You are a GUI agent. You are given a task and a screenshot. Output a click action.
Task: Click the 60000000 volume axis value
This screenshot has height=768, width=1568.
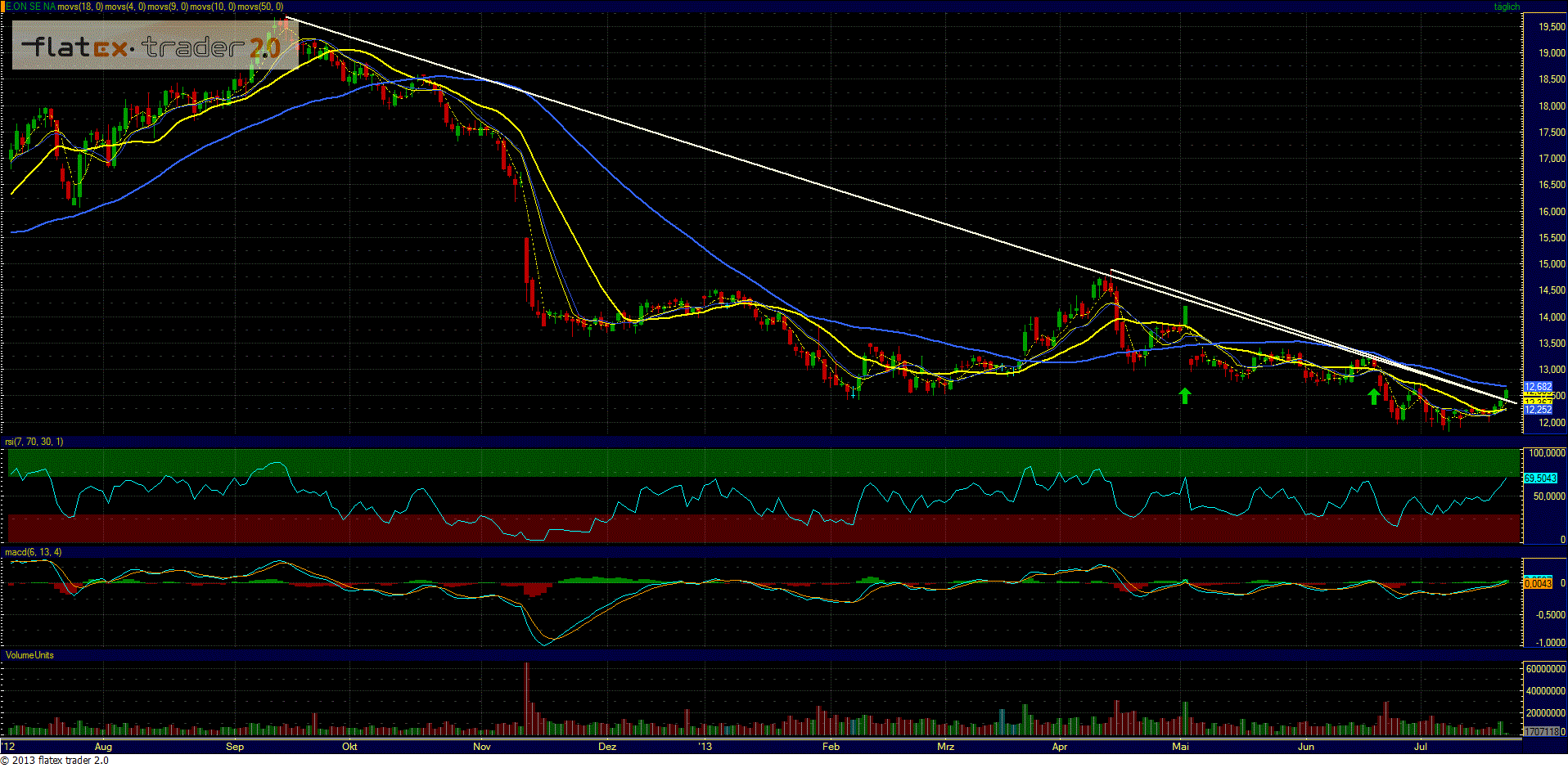(1545, 669)
